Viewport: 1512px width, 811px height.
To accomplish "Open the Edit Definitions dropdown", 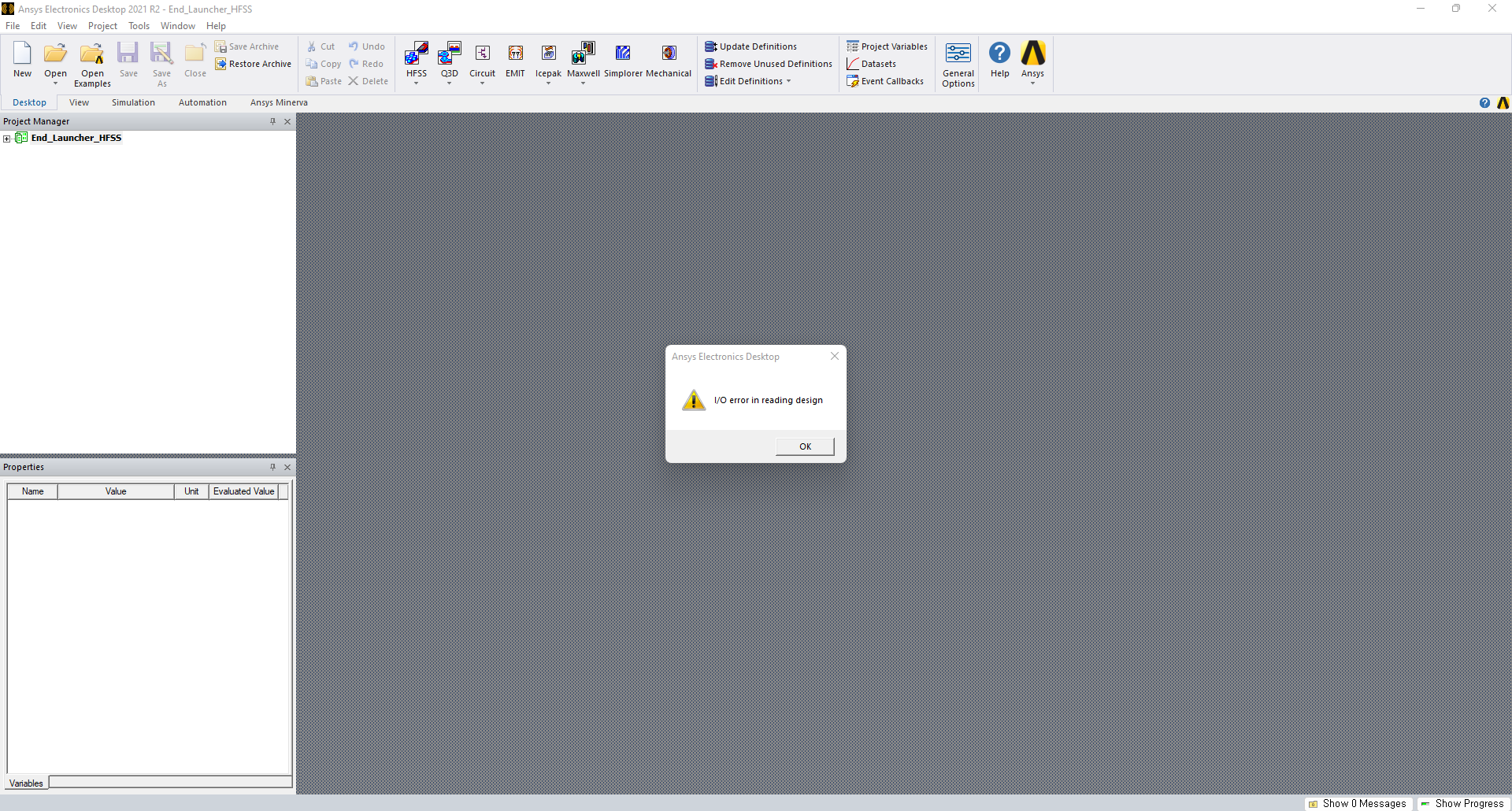I will pos(748,81).
